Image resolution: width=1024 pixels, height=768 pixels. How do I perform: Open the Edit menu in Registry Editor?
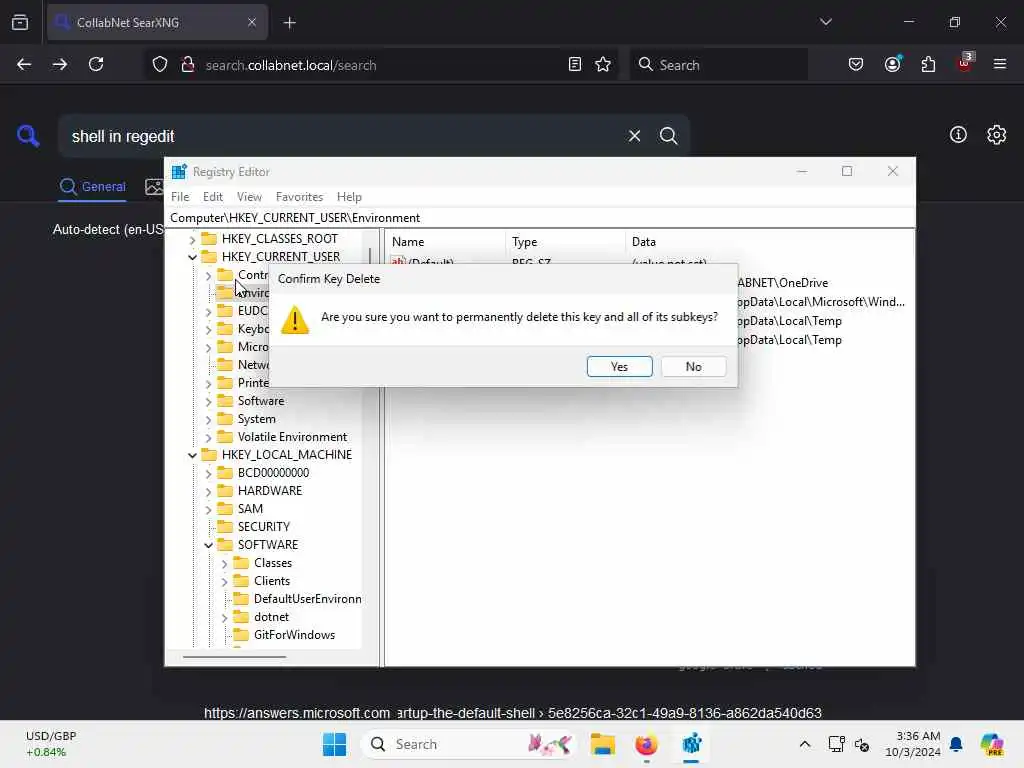pyautogui.click(x=212, y=197)
